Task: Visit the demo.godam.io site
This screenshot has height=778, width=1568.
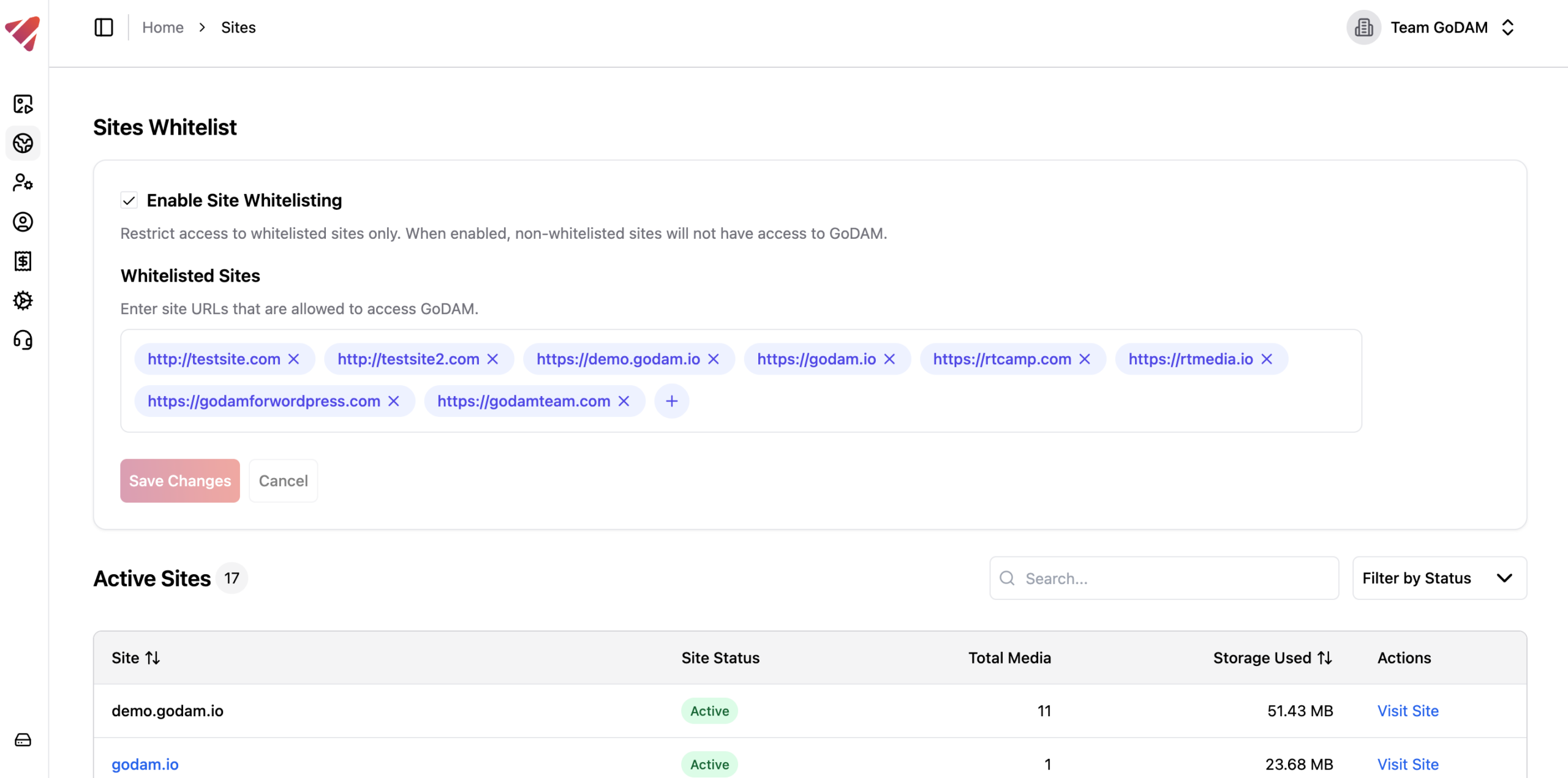Action: click(1408, 711)
